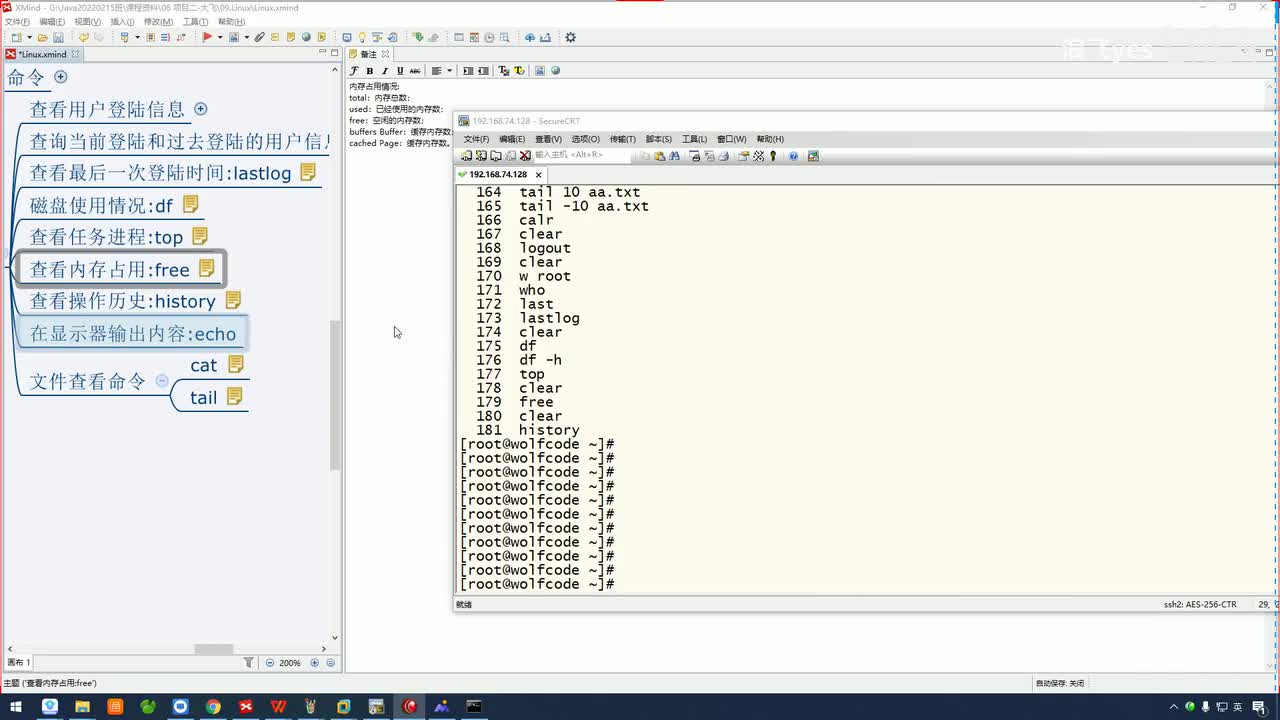Image resolution: width=1280 pixels, height=720 pixels.
Task: Select the 查看操作历史:history topic
Action: click(122, 301)
